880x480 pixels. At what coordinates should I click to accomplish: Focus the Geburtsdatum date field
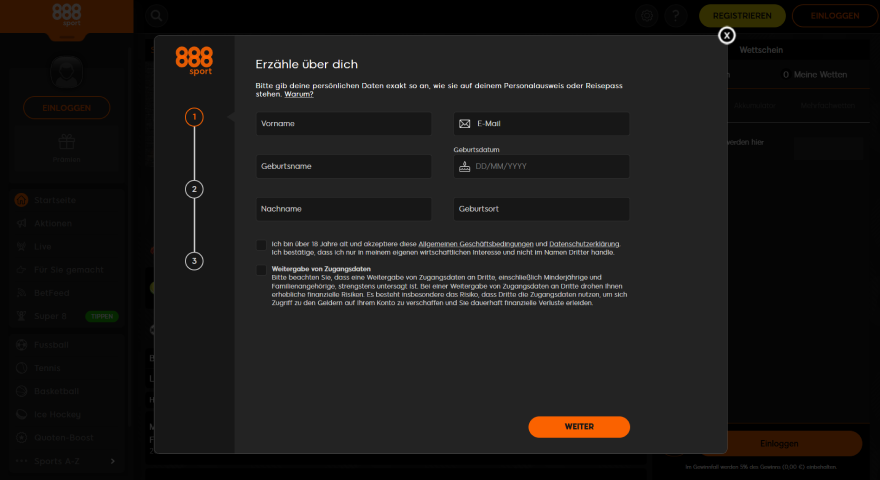pos(542,166)
